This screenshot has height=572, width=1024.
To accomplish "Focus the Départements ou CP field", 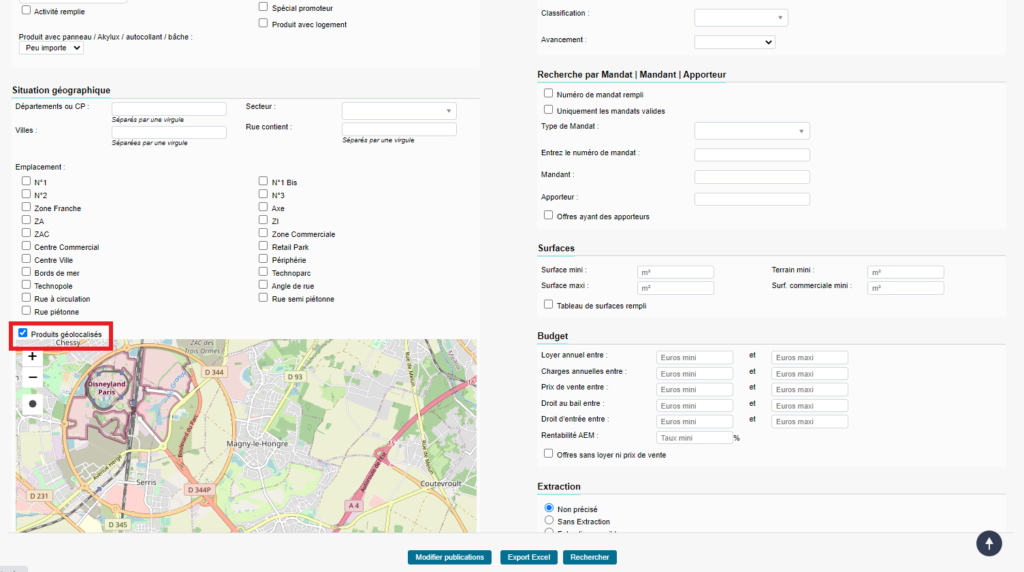I will tap(169, 108).
